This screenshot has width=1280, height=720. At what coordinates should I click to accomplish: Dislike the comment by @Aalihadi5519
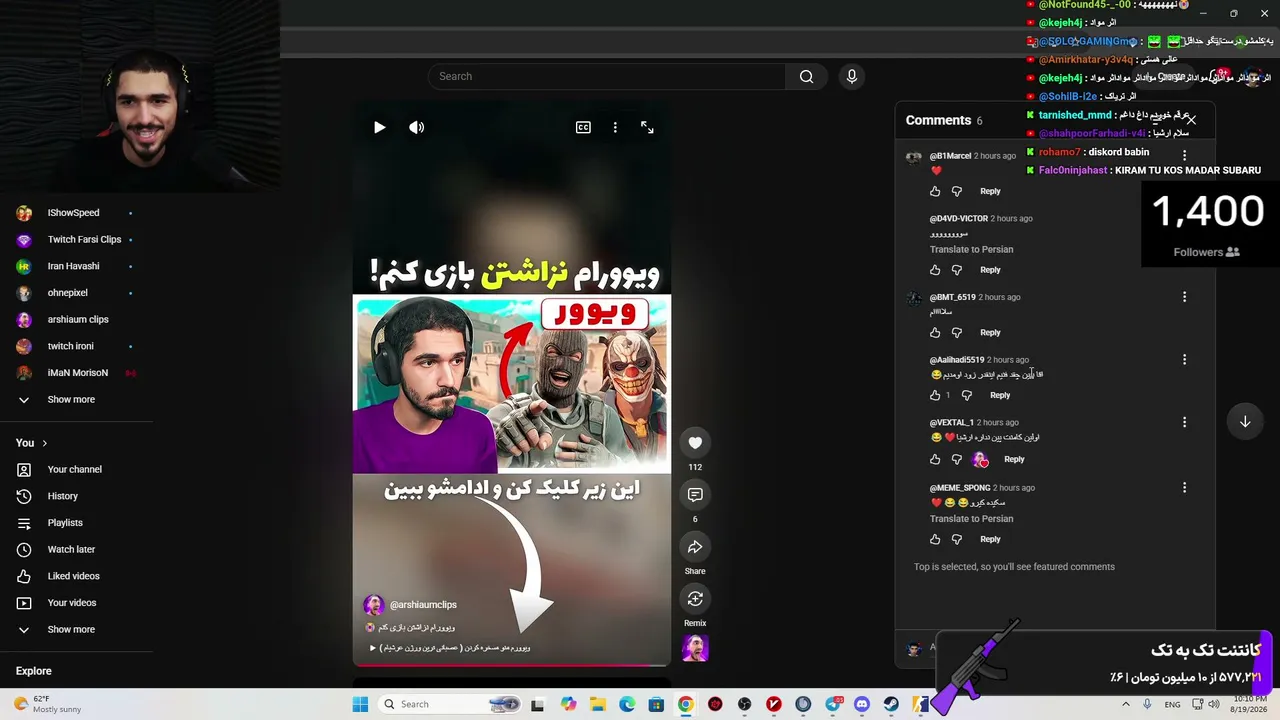point(966,395)
